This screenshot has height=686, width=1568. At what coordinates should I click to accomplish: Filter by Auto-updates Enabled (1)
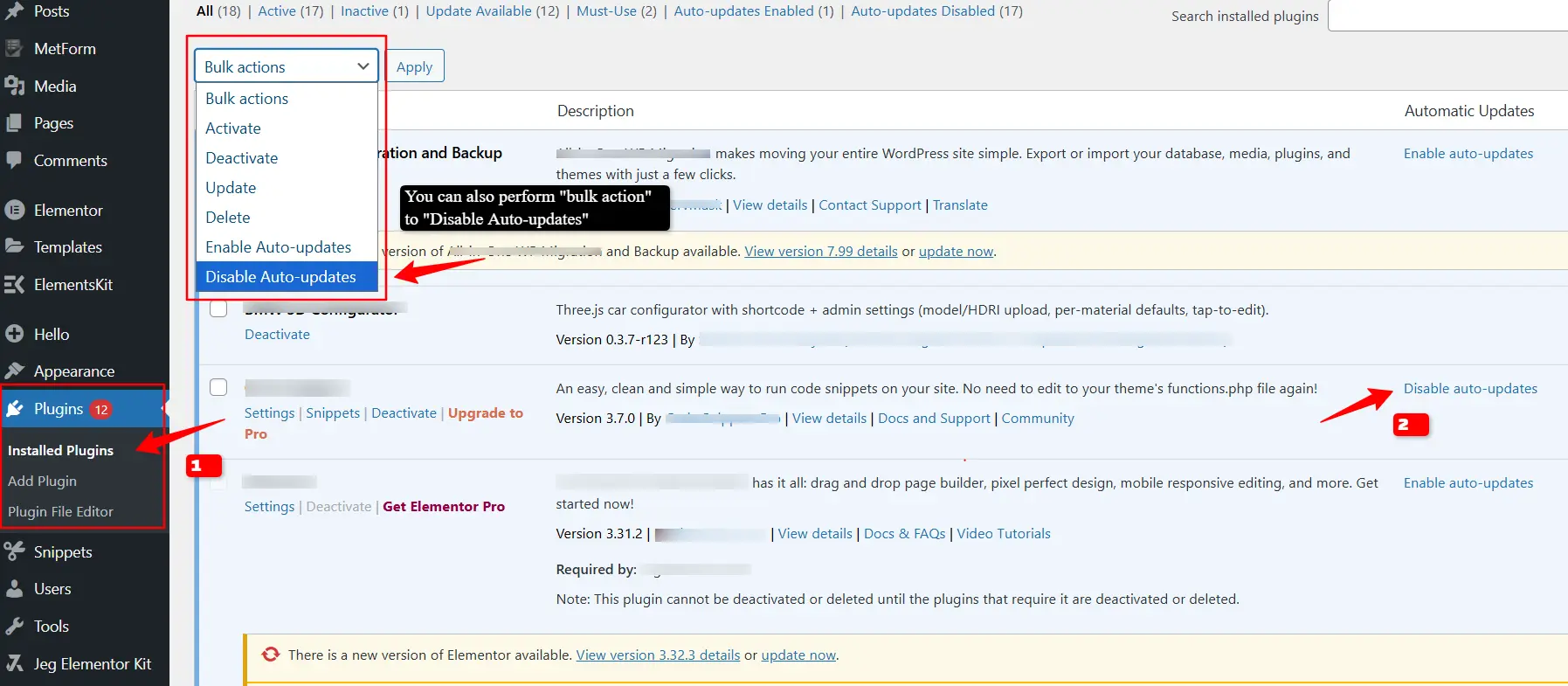pos(754,11)
